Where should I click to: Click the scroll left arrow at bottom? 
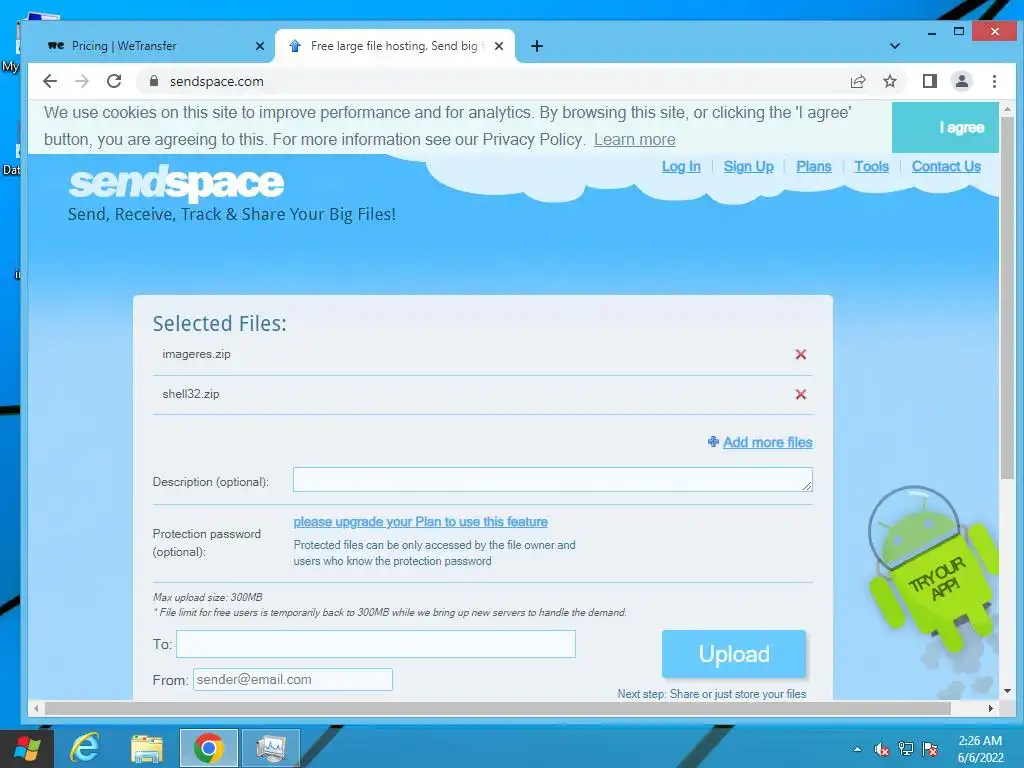tap(36, 708)
